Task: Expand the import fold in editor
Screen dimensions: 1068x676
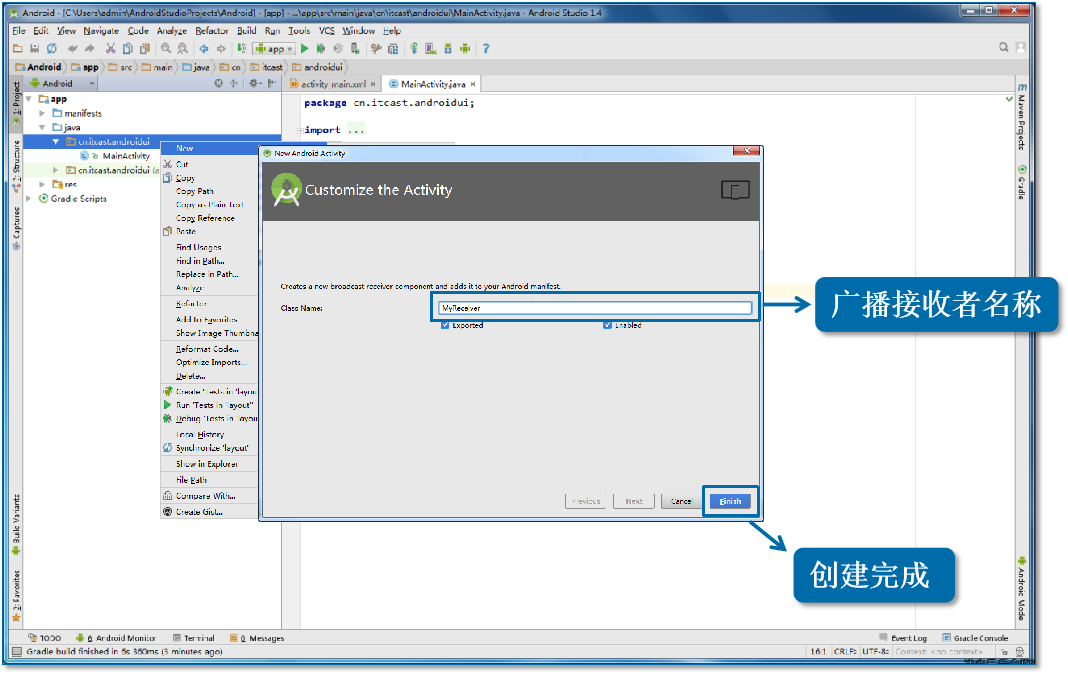Action: 300,130
